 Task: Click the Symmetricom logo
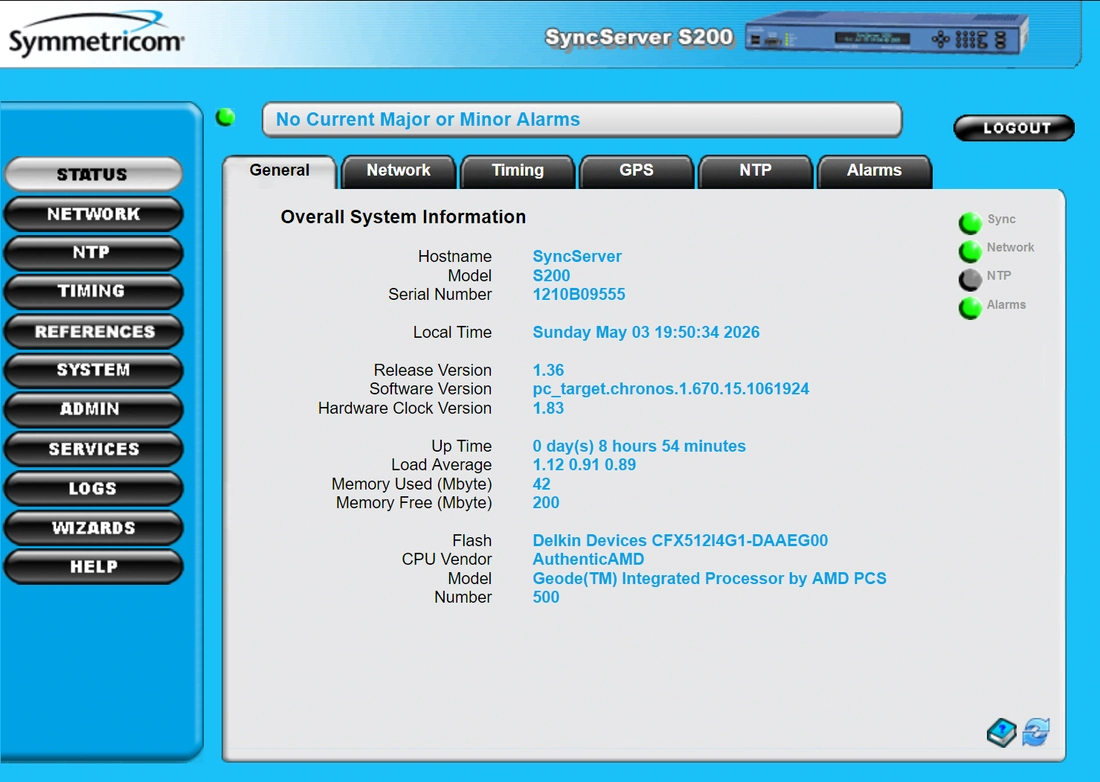pos(96,35)
